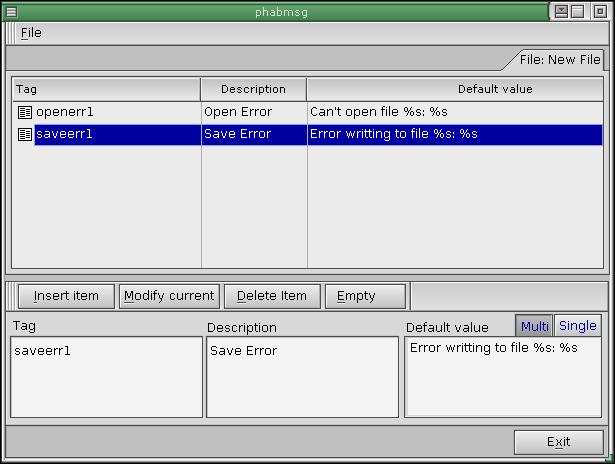This screenshot has height=464, width=615.
Task: Click the Description column header
Action: tap(253, 89)
